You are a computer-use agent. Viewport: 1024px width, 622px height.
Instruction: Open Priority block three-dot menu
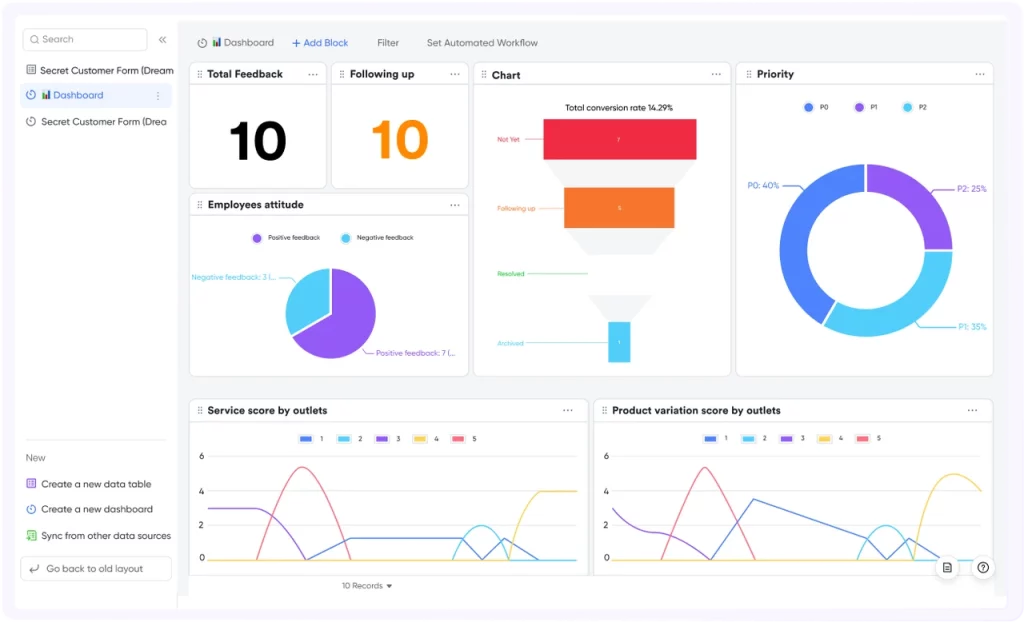click(x=980, y=74)
